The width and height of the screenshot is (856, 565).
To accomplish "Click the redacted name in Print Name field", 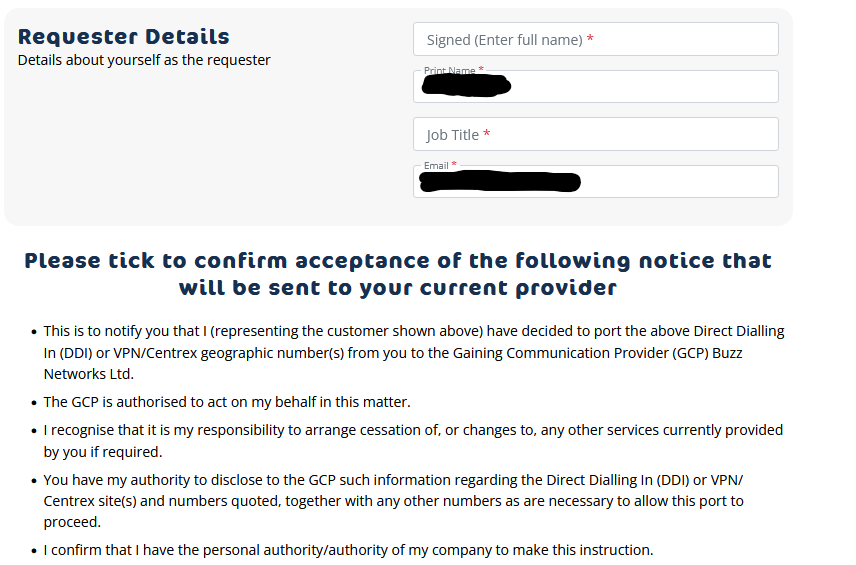I will tap(467, 87).
